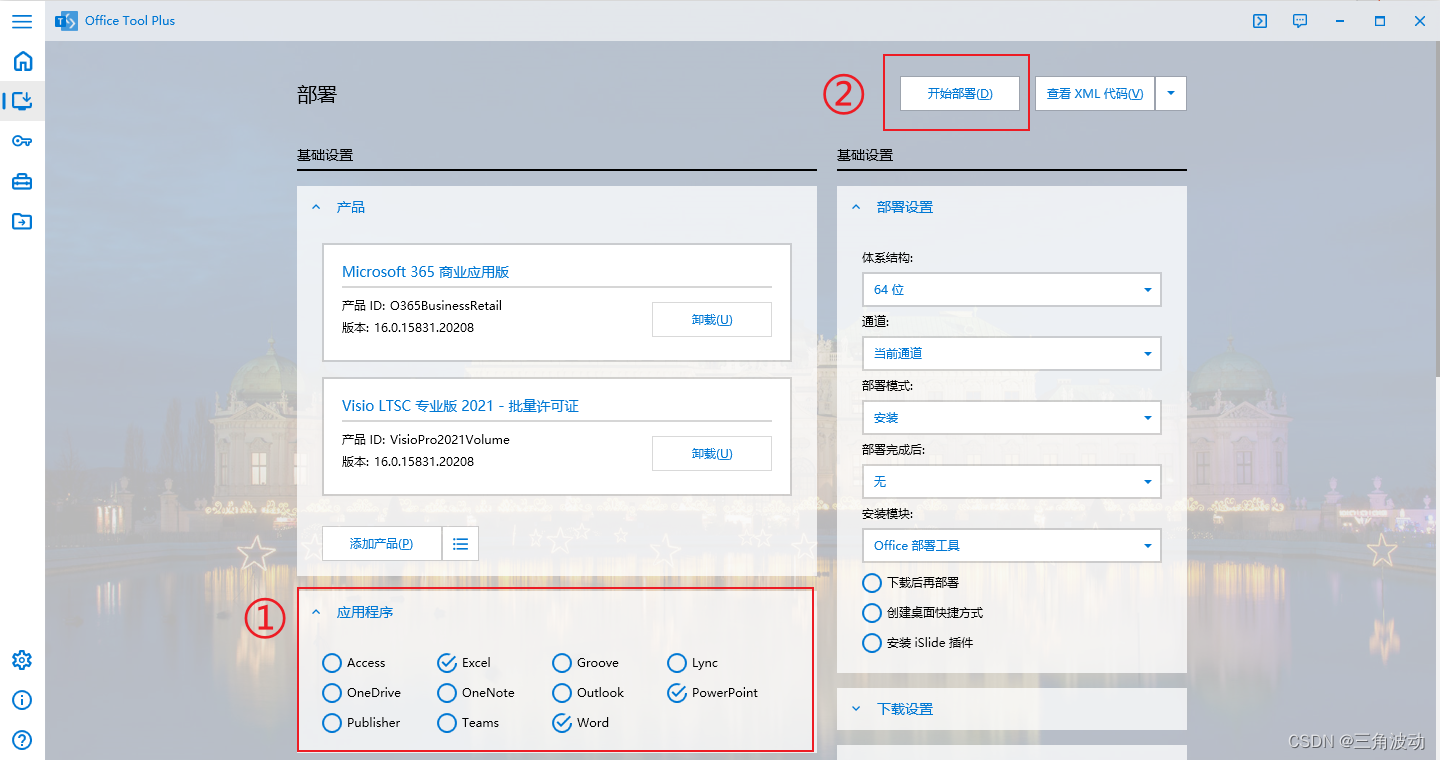This screenshot has width=1440, height=760.
Task: Check the Groove application
Action: tap(562, 663)
